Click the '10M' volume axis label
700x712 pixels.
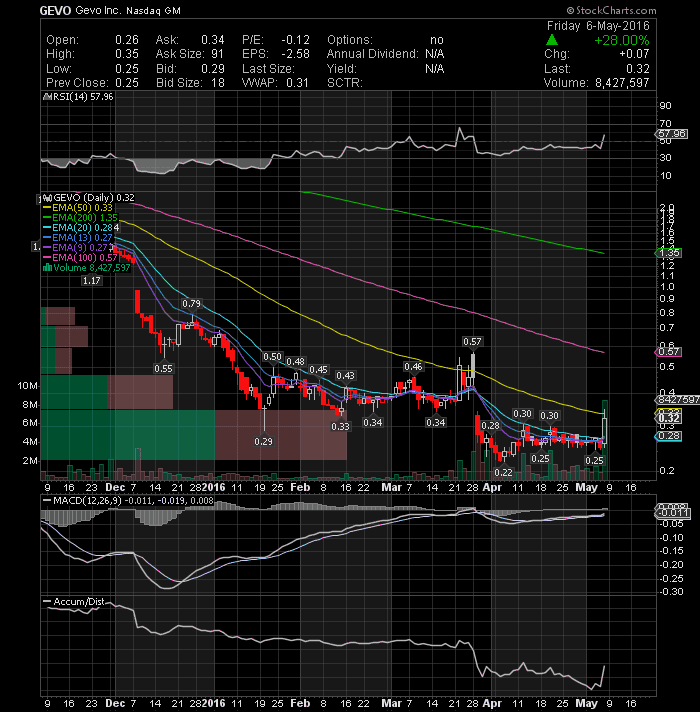pyautogui.click(x=27, y=386)
